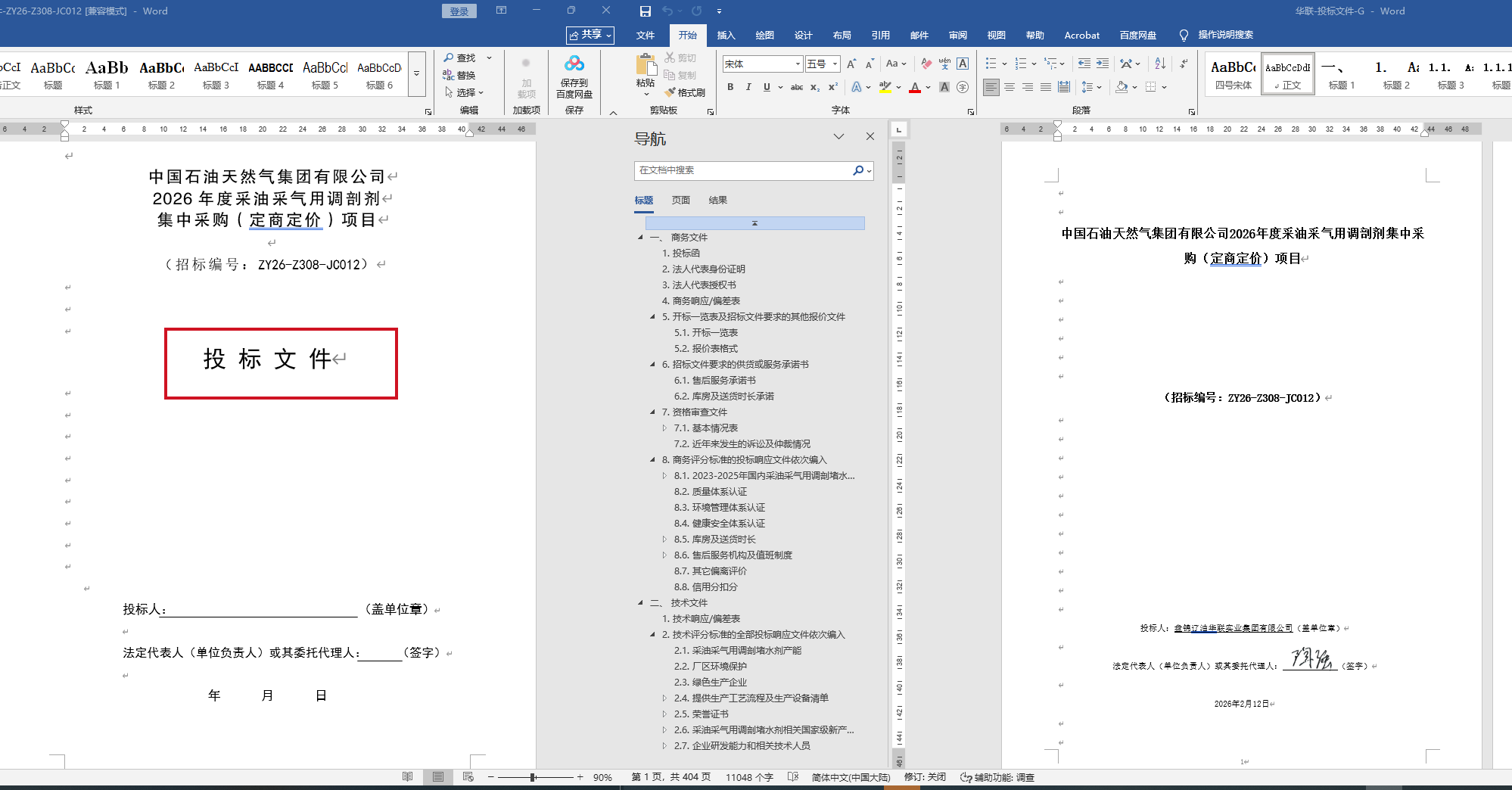Align text left in paragraph group
The image size is (1512, 790).
click(991, 87)
